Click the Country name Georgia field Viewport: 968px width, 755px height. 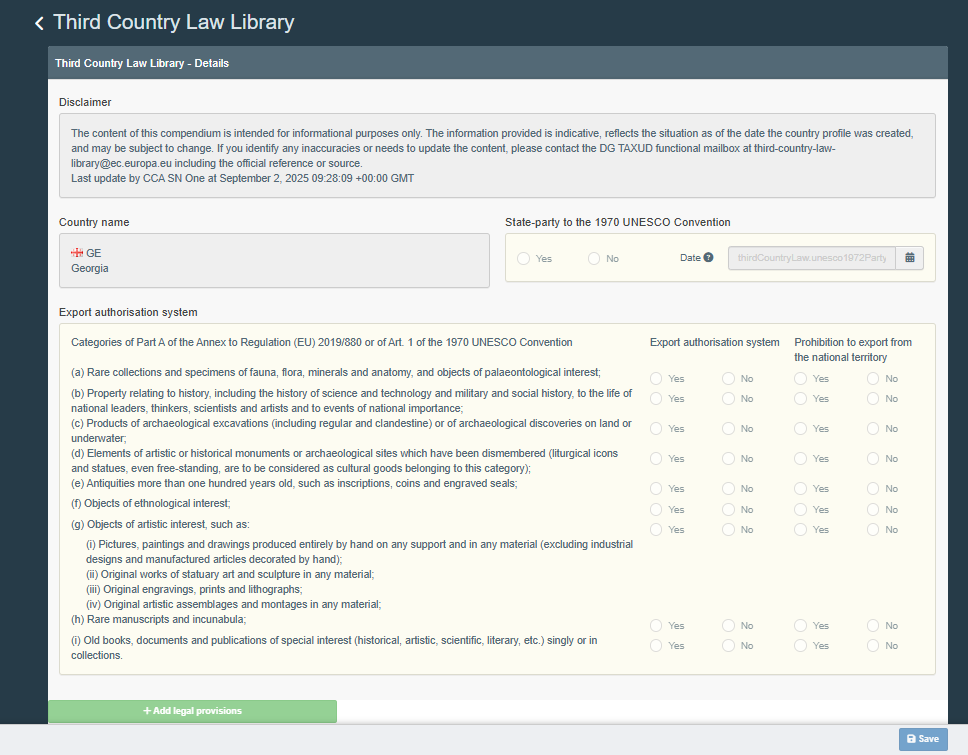tap(274, 261)
